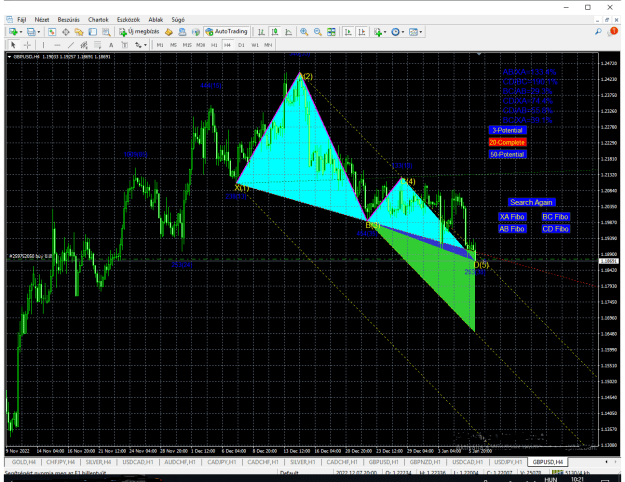Toggle the Navigator window icon

[x=79, y=32]
